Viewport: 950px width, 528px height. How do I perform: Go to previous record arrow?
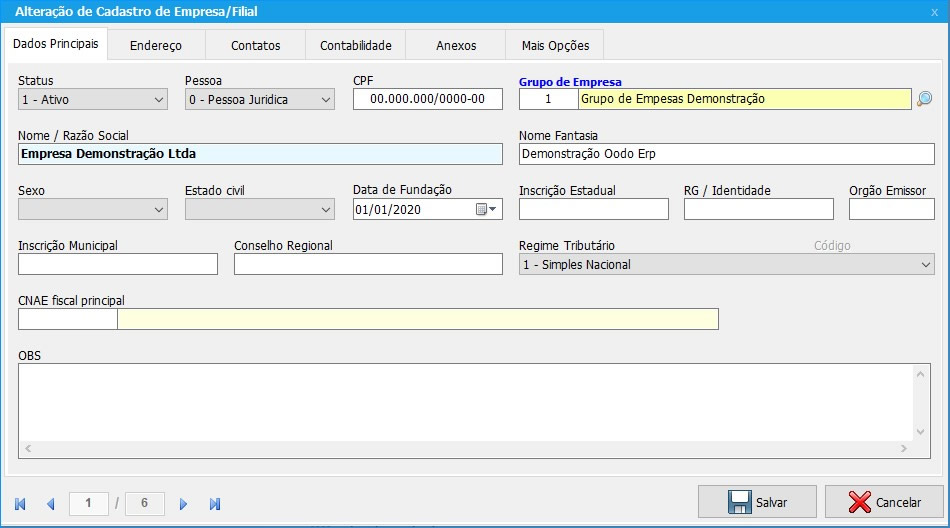click(x=51, y=504)
